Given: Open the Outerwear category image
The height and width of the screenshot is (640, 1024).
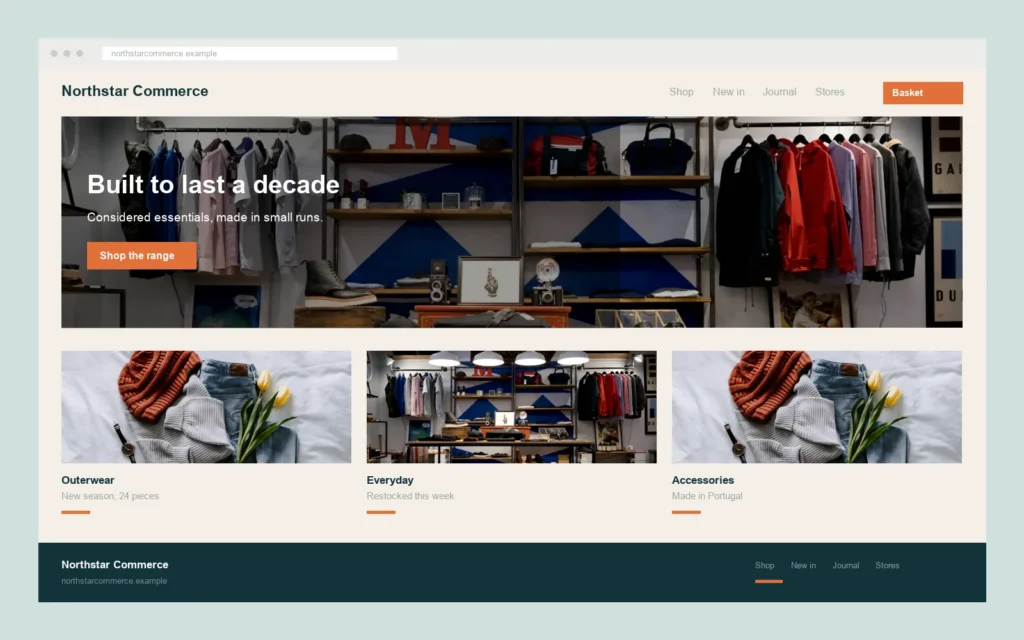Looking at the screenshot, I should point(206,407).
